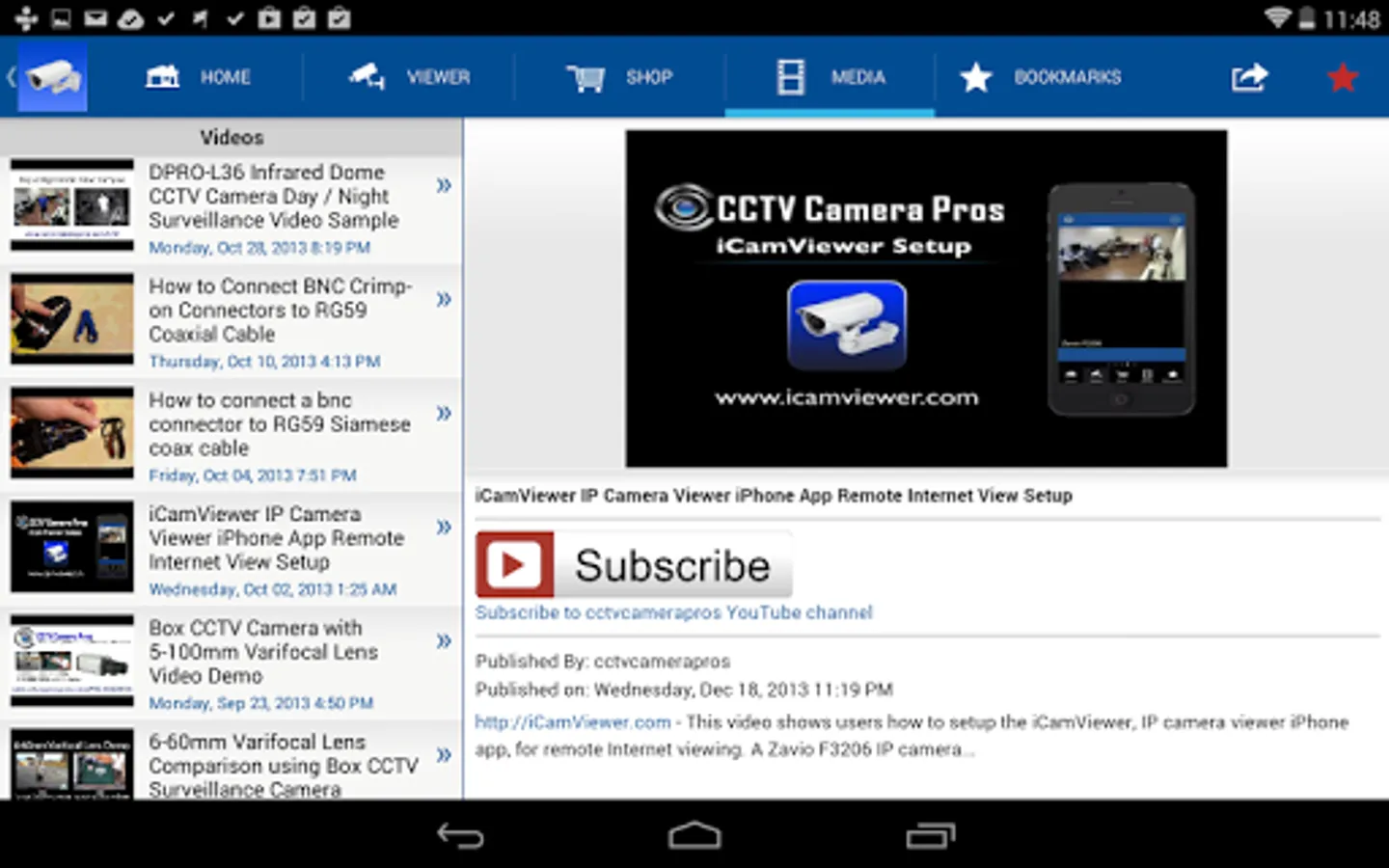1389x868 pixels.
Task: Select 'Box CCTV Camera with 5-100mm' title
Action: pos(263,652)
